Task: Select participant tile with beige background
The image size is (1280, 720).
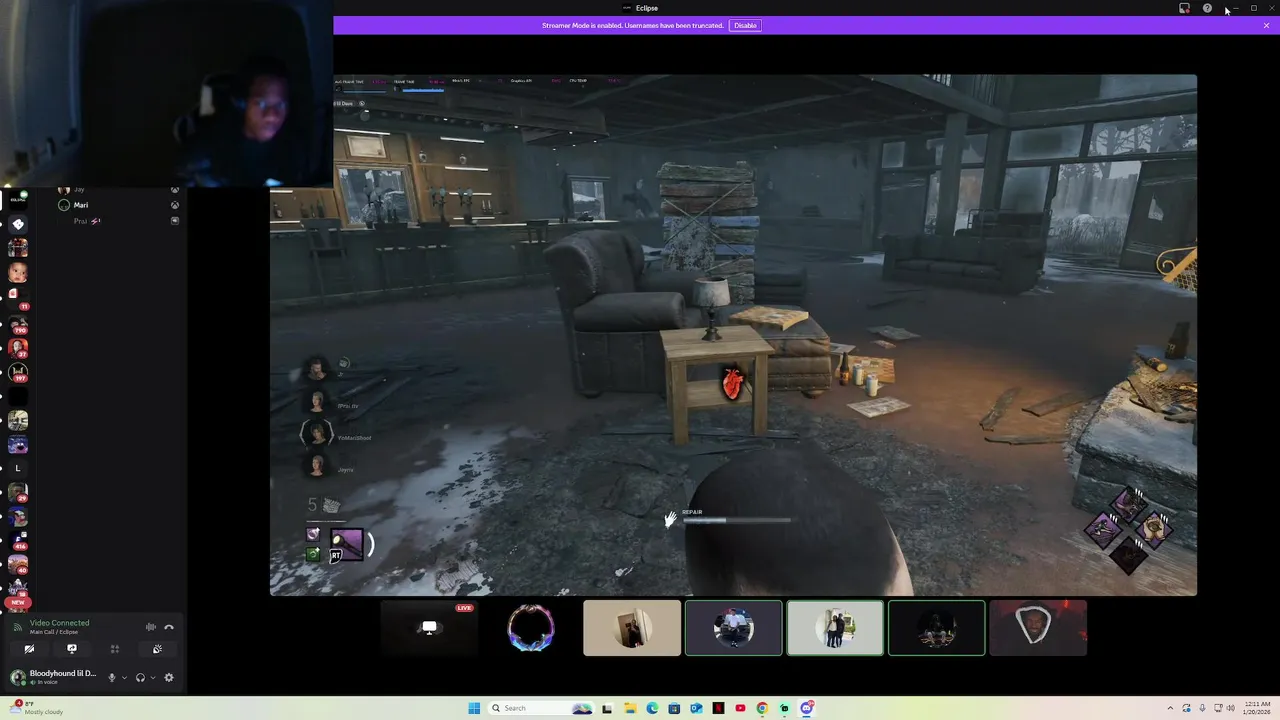Action: pyautogui.click(x=632, y=628)
